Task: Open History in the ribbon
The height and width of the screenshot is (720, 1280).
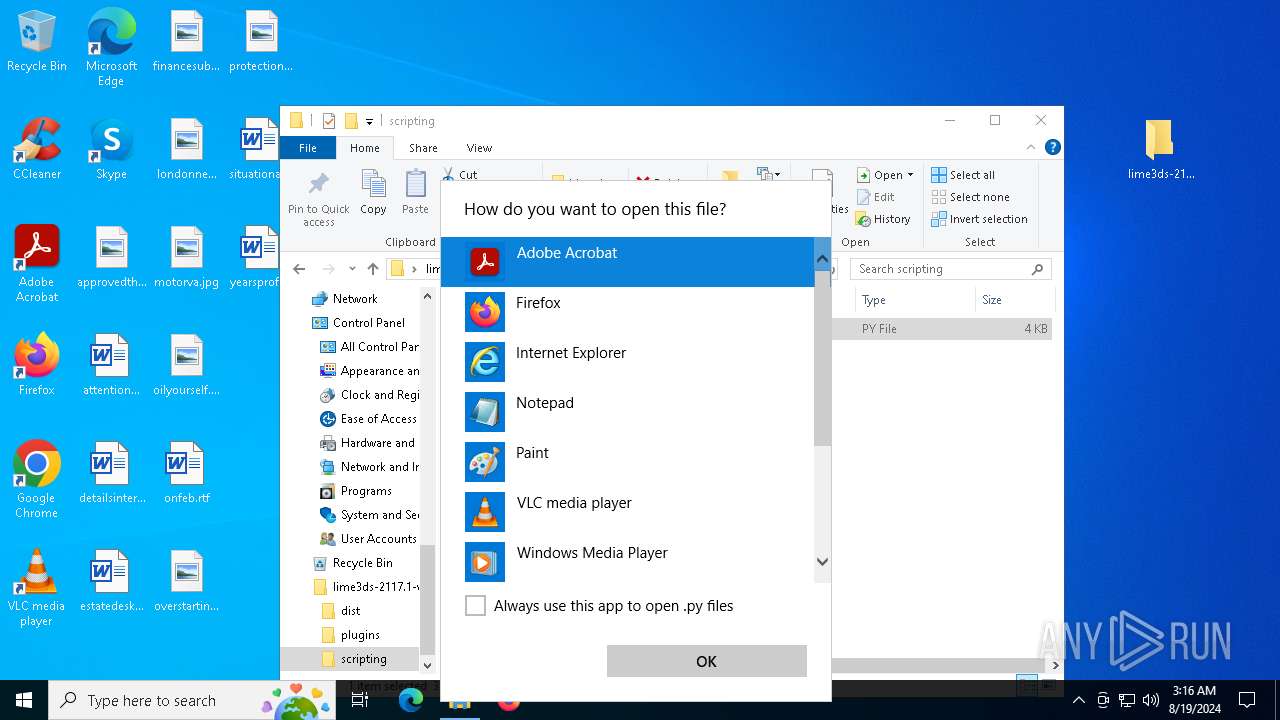Action: pos(883,219)
